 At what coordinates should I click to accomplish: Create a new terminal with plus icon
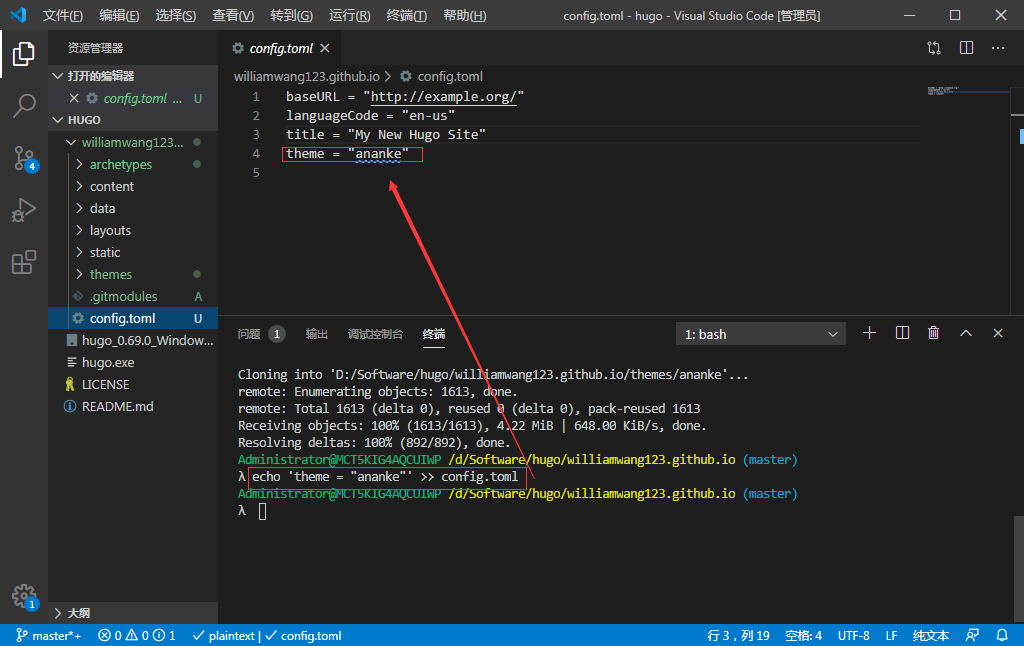869,333
